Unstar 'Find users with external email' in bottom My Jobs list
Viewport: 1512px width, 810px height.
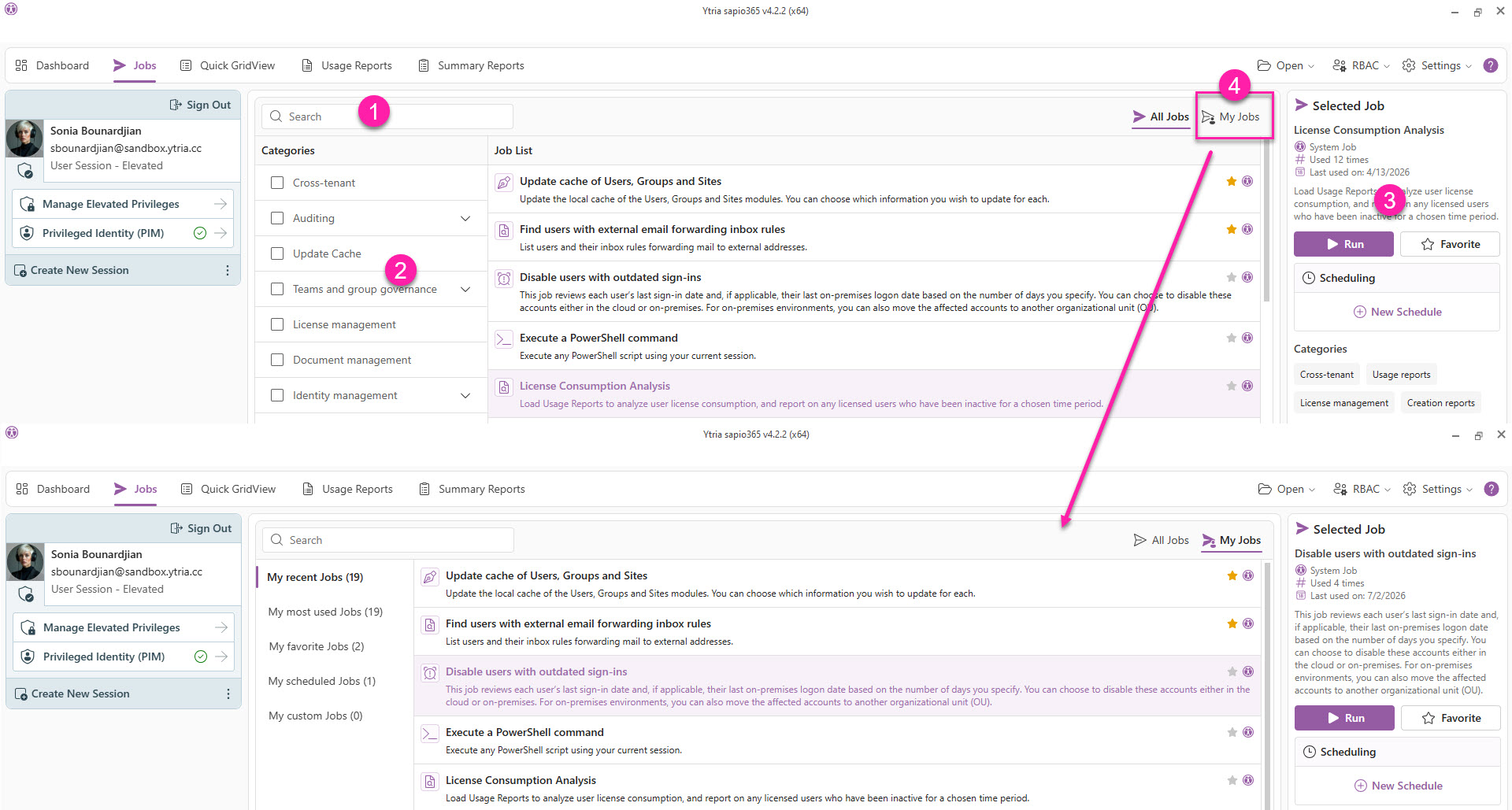click(x=1232, y=623)
